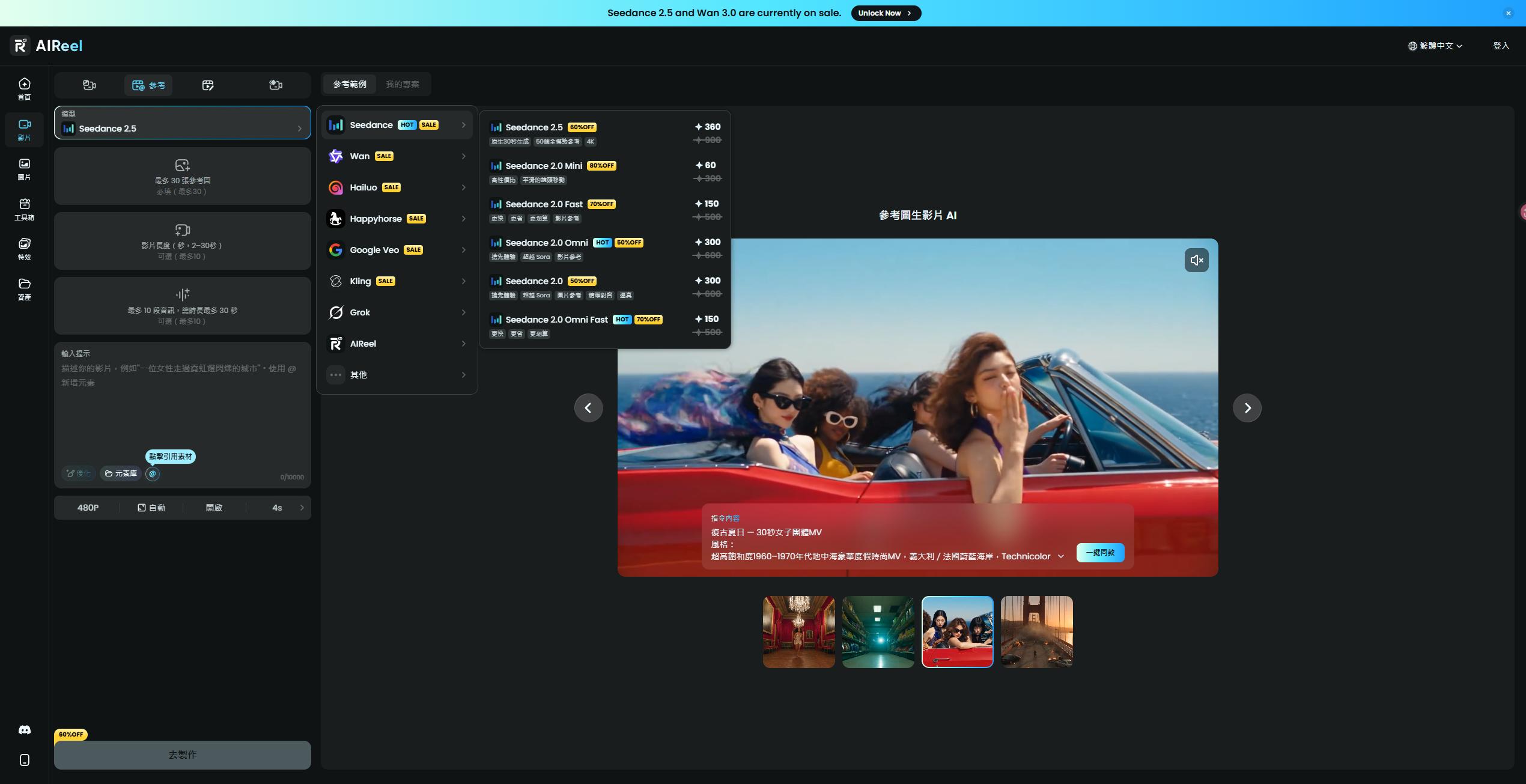Click the prompt description input field
This screenshot has width=1526, height=784.
[183, 409]
